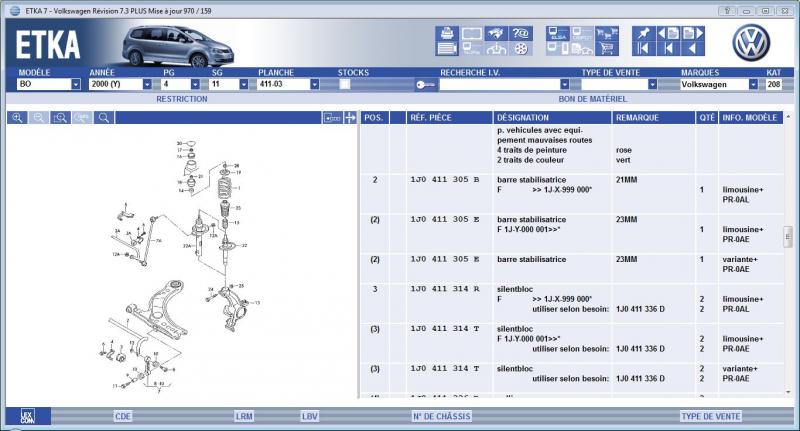Click the KAT field showing 208
The height and width of the screenshot is (431, 800).
(x=773, y=85)
